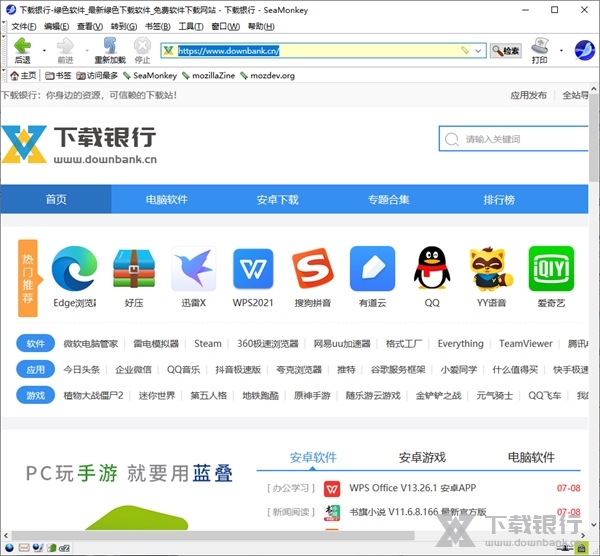Image resolution: width=600 pixels, height=556 pixels.
Task: Open the Steam software link
Action: [x=207, y=344]
